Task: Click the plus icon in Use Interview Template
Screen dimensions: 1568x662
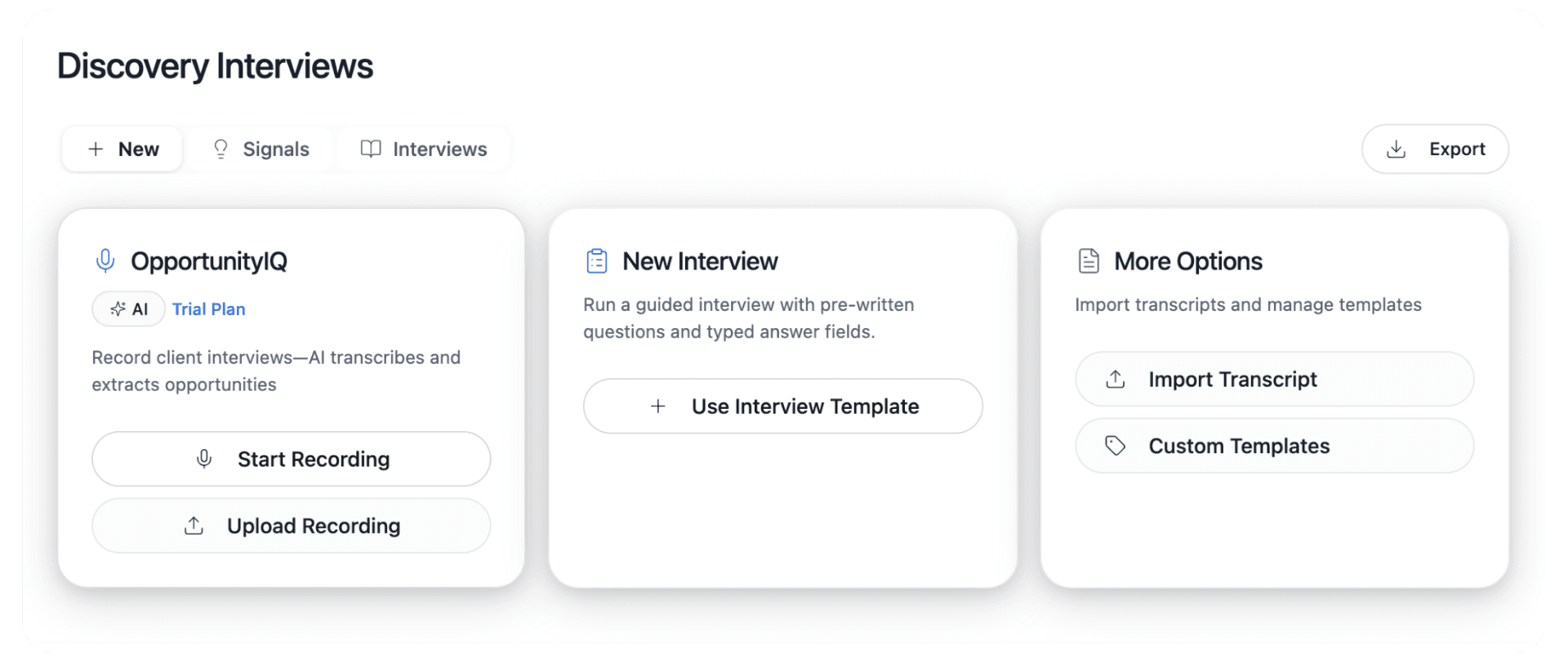Action: point(658,406)
